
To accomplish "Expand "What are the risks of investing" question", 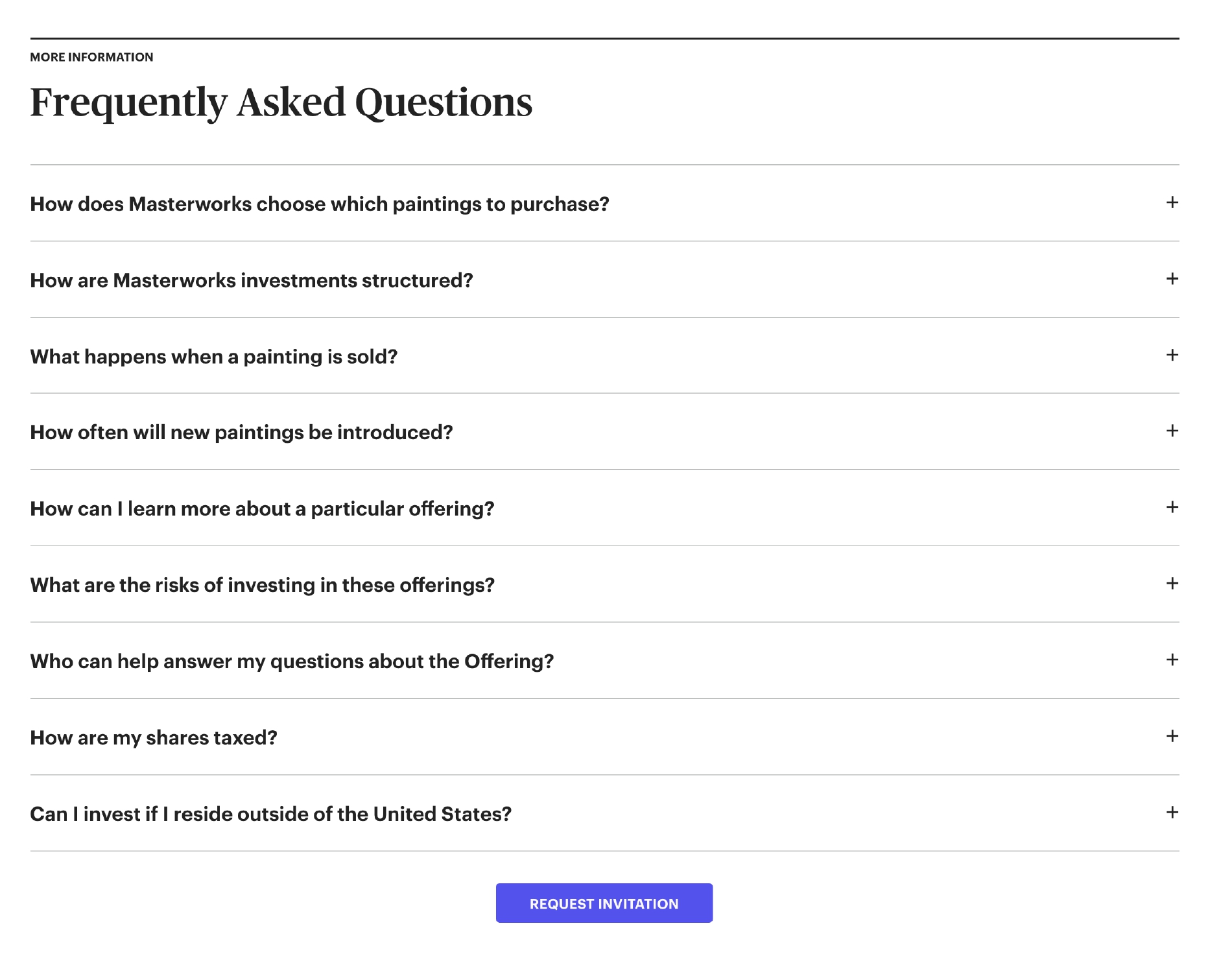I will pyautogui.click(x=262, y=586).
